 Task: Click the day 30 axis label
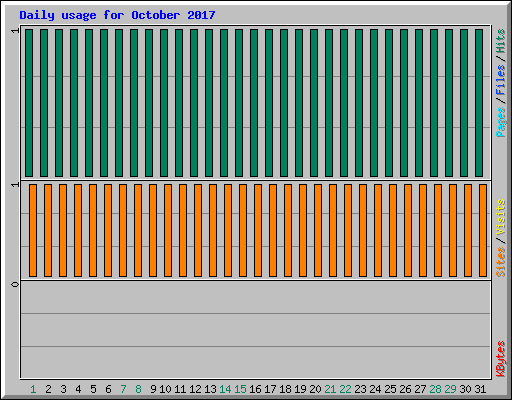465,389
